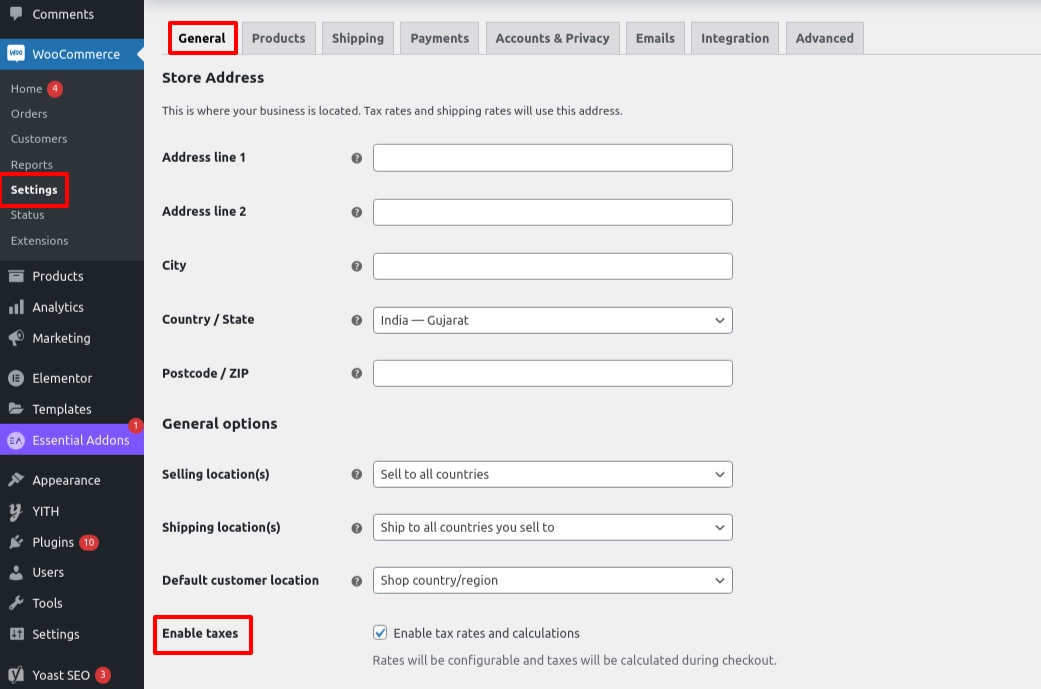Go to WooCommerce Orders page
This screenshot has width=1041, height=689.
click(30, 113)
